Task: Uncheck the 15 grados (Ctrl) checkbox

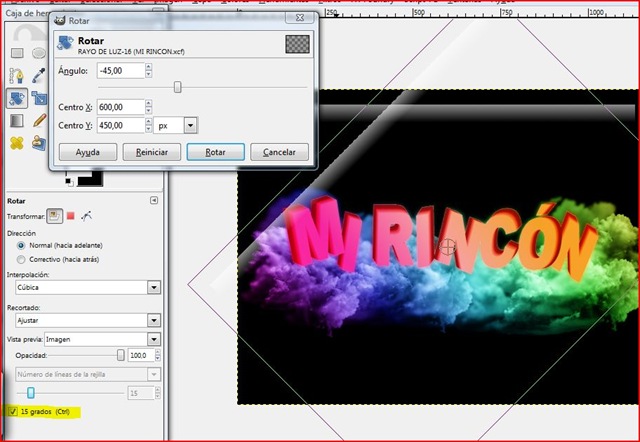Action: pos(12,411)
